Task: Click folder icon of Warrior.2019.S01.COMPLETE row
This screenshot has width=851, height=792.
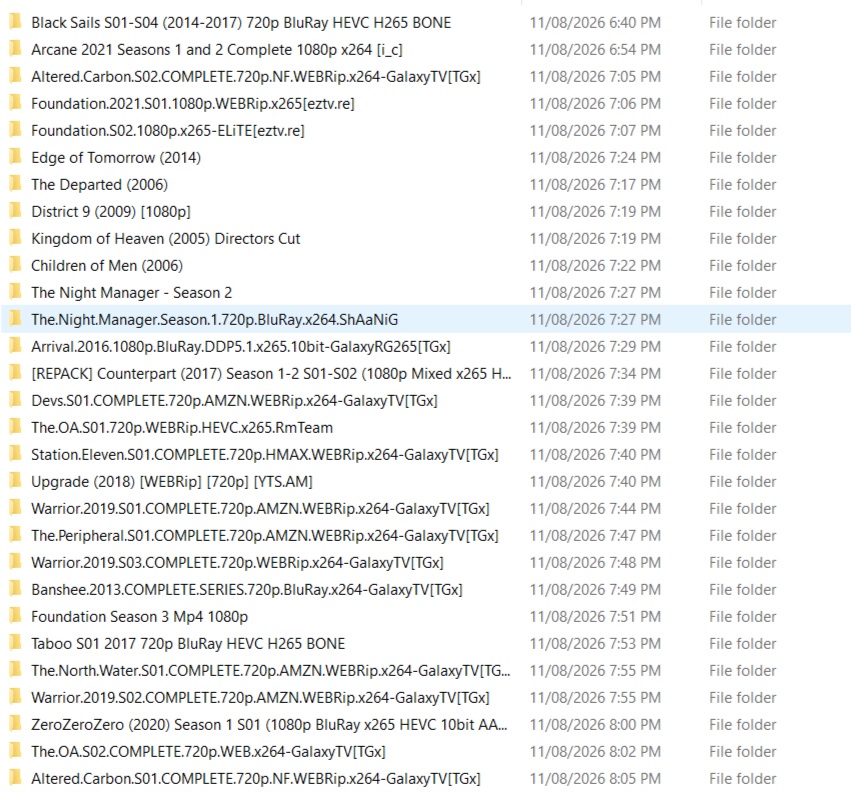Action: [x=15, y=509]
